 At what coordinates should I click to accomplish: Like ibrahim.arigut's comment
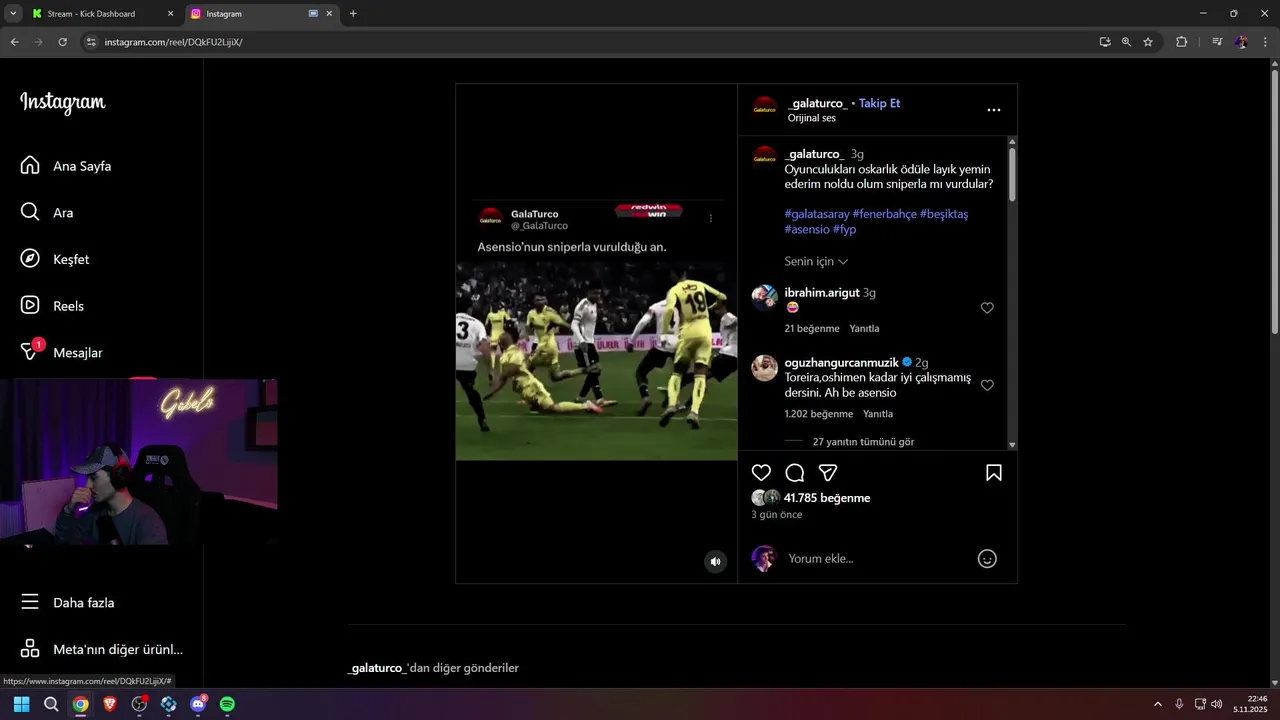987,308
